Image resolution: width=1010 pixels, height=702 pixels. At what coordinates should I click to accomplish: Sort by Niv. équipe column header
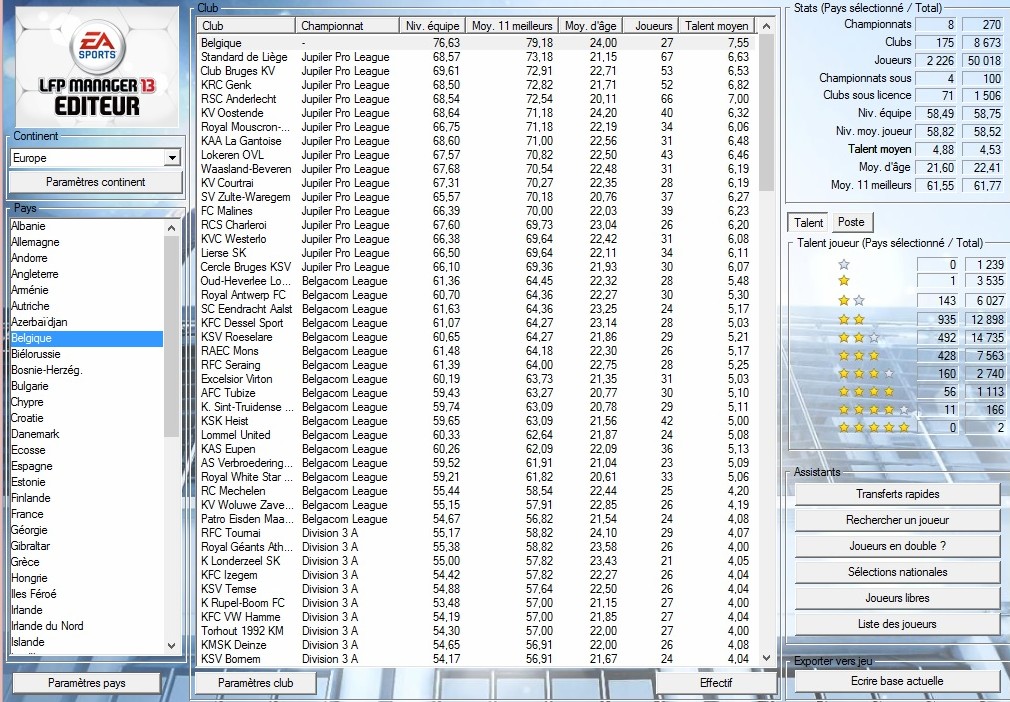point(432,26)
